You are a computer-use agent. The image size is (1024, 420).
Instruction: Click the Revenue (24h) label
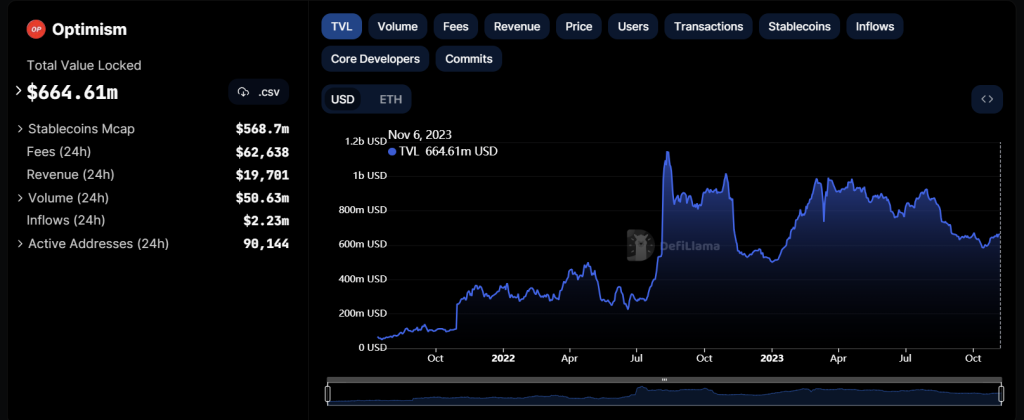[x=71, y=175]
